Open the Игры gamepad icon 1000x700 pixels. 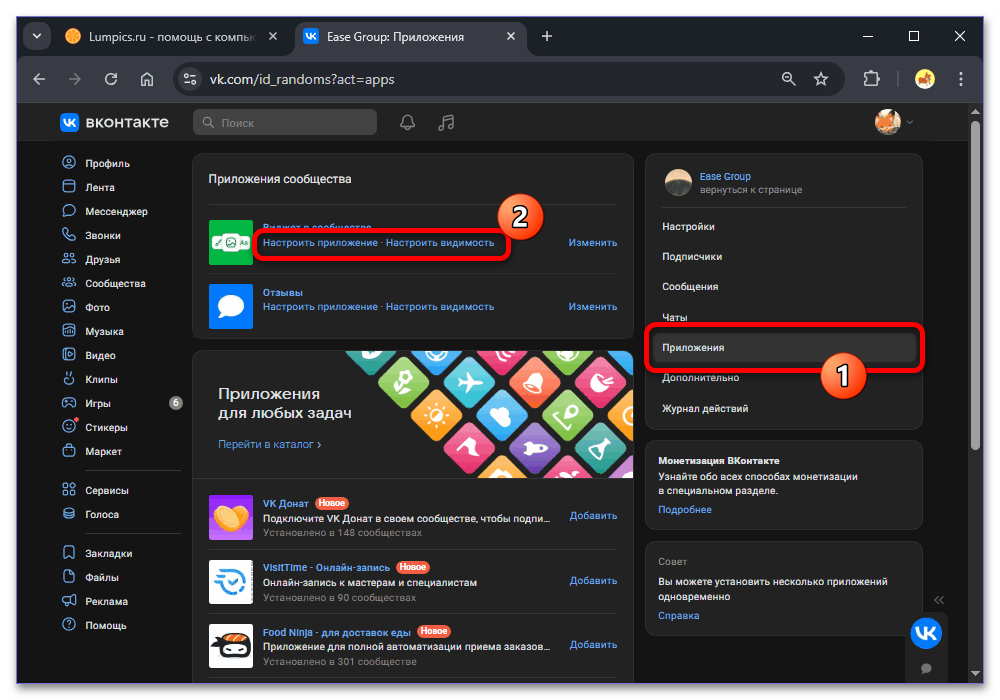pyautogui.click(x=69, y=403)
